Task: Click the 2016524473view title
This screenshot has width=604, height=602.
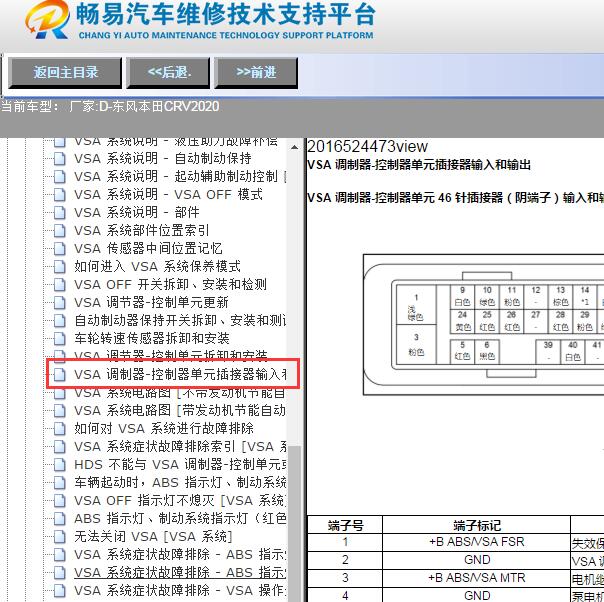Action: click(x=367, y=147)
